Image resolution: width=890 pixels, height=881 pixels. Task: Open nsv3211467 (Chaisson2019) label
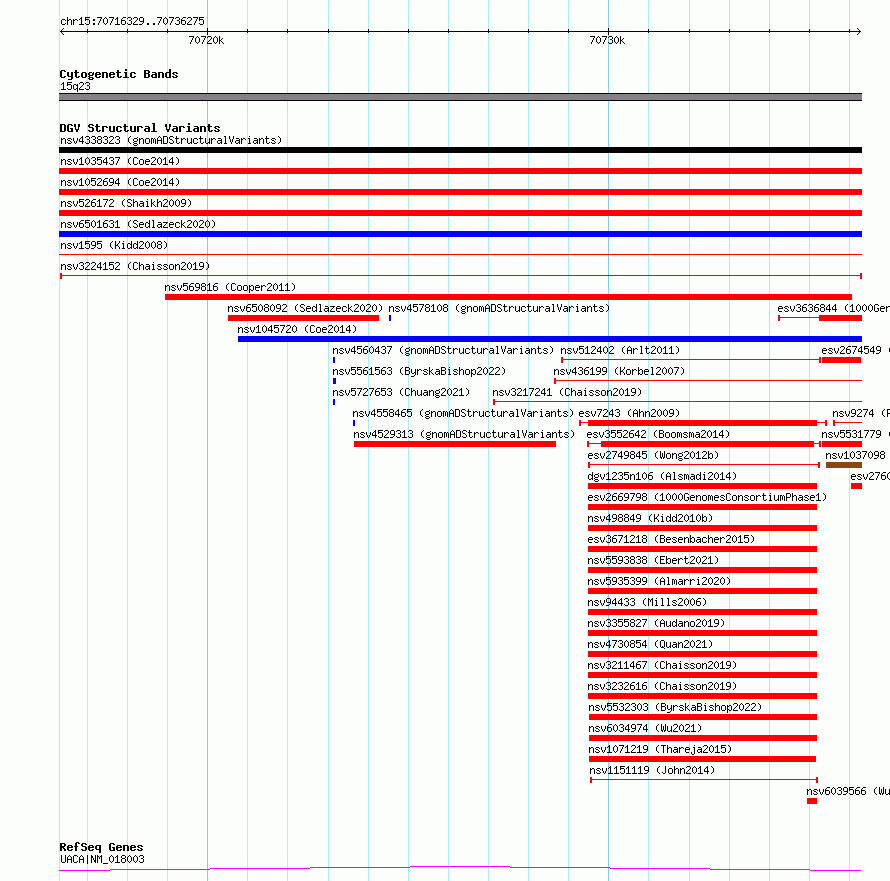662,665
